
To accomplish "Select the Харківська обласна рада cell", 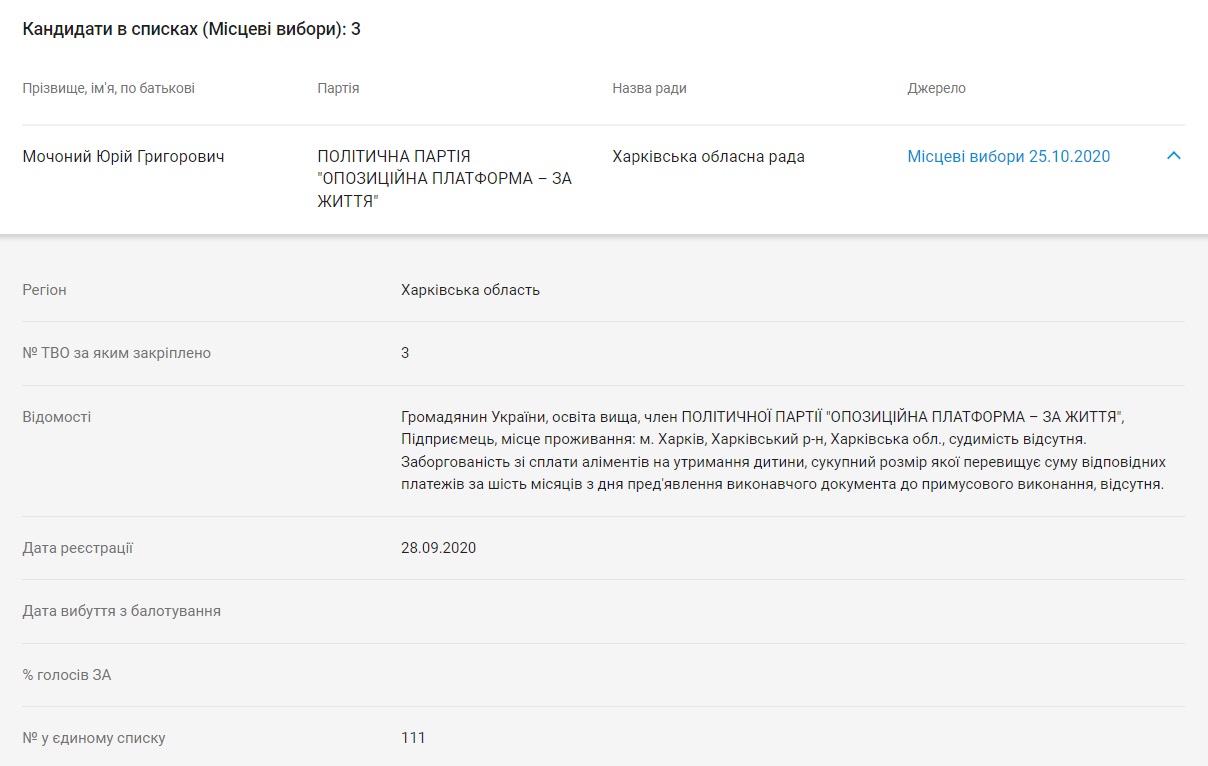I will (x=708, y=157).
